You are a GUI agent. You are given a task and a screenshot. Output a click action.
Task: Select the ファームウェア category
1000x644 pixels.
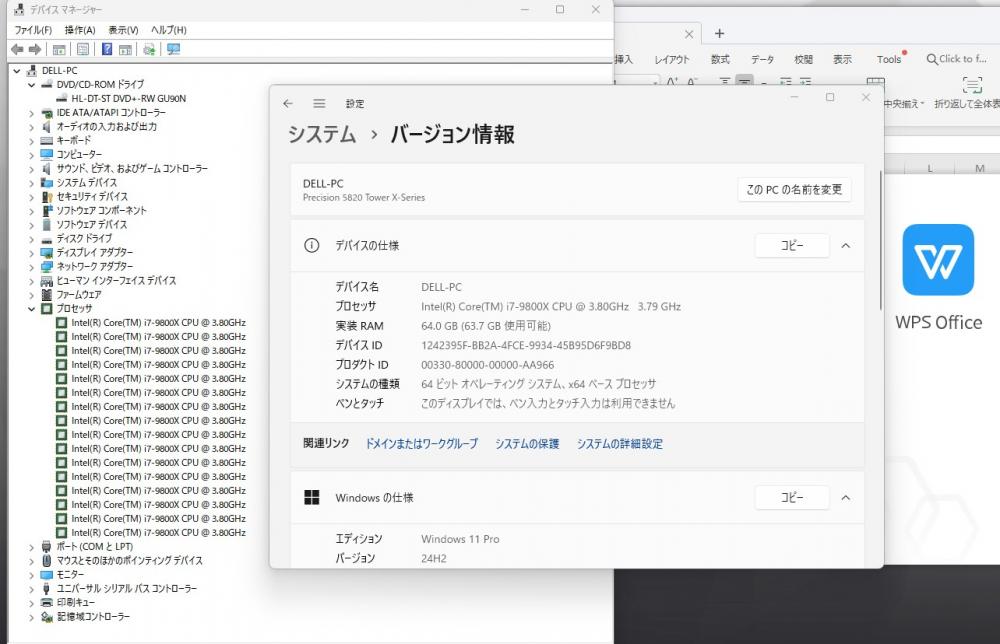tap(78, 295)
